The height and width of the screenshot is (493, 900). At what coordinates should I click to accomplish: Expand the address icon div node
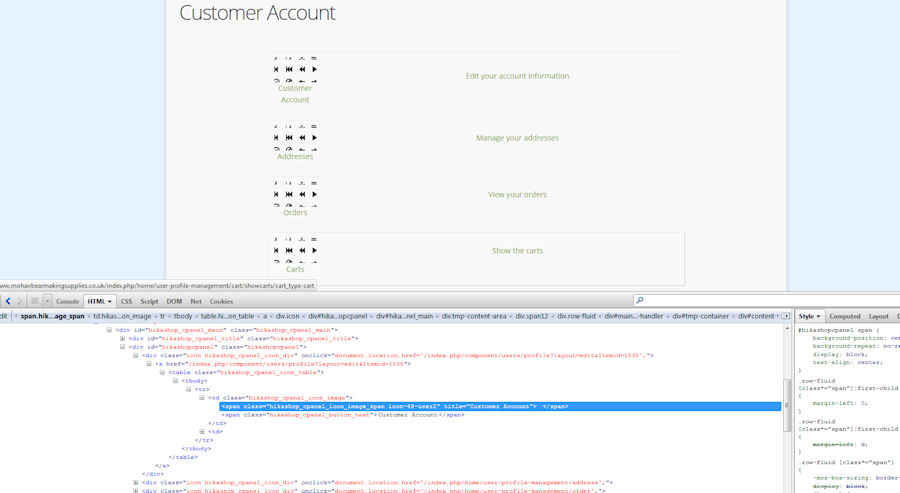[x=135, y=483]
